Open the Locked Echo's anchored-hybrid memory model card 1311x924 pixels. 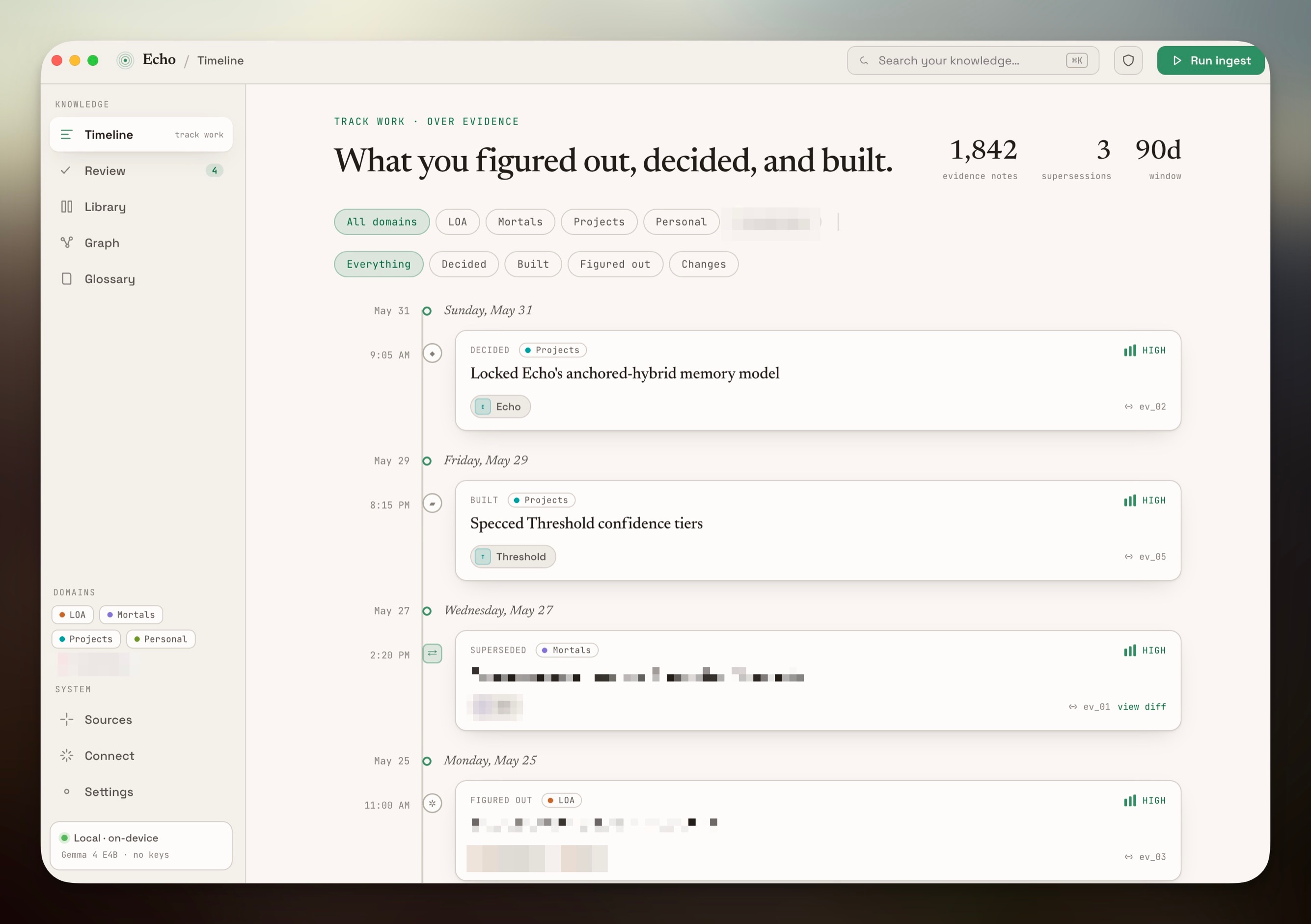click(818, 380)
